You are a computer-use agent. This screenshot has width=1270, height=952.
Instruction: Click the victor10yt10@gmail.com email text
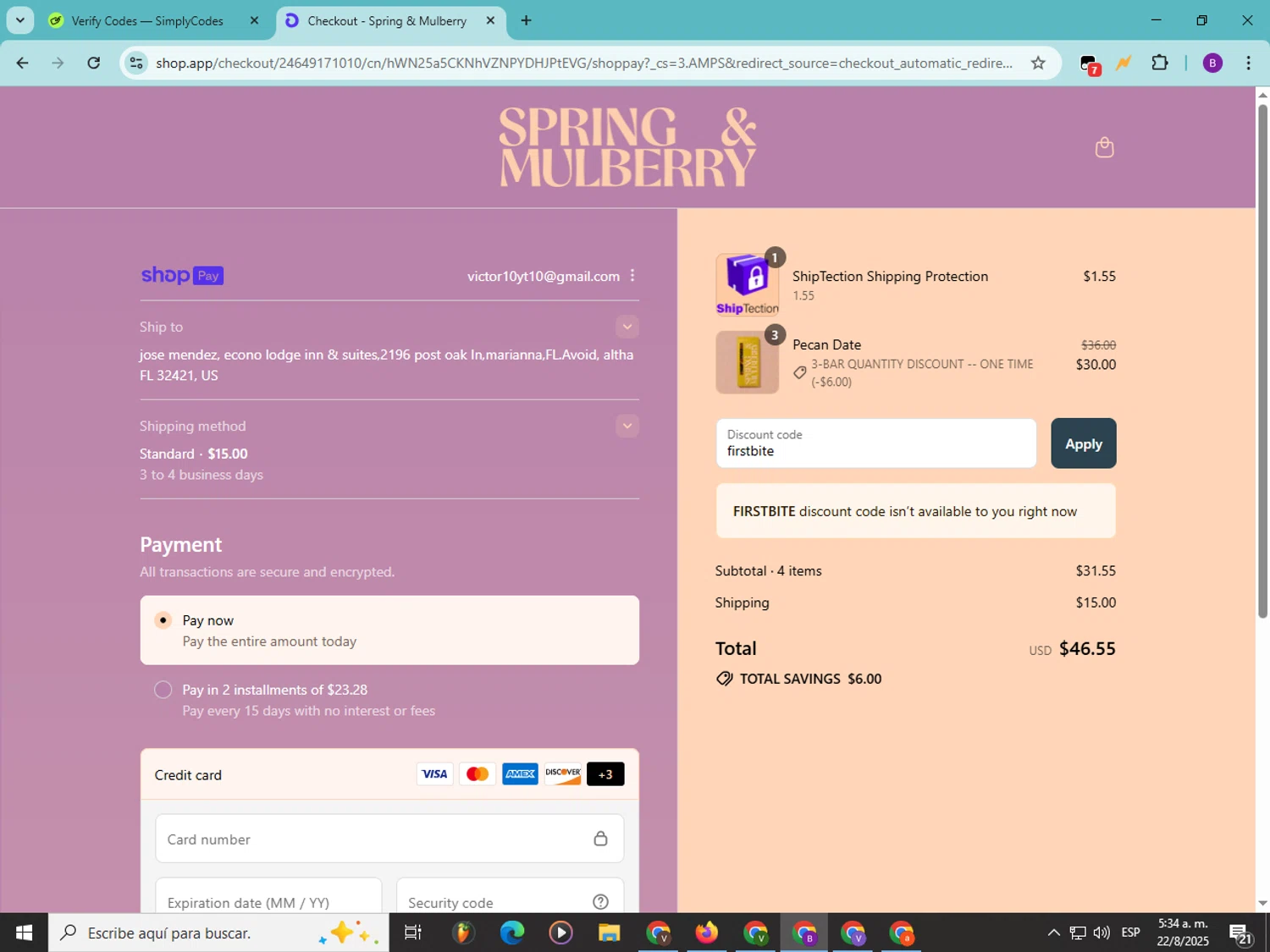coord(544,276)
